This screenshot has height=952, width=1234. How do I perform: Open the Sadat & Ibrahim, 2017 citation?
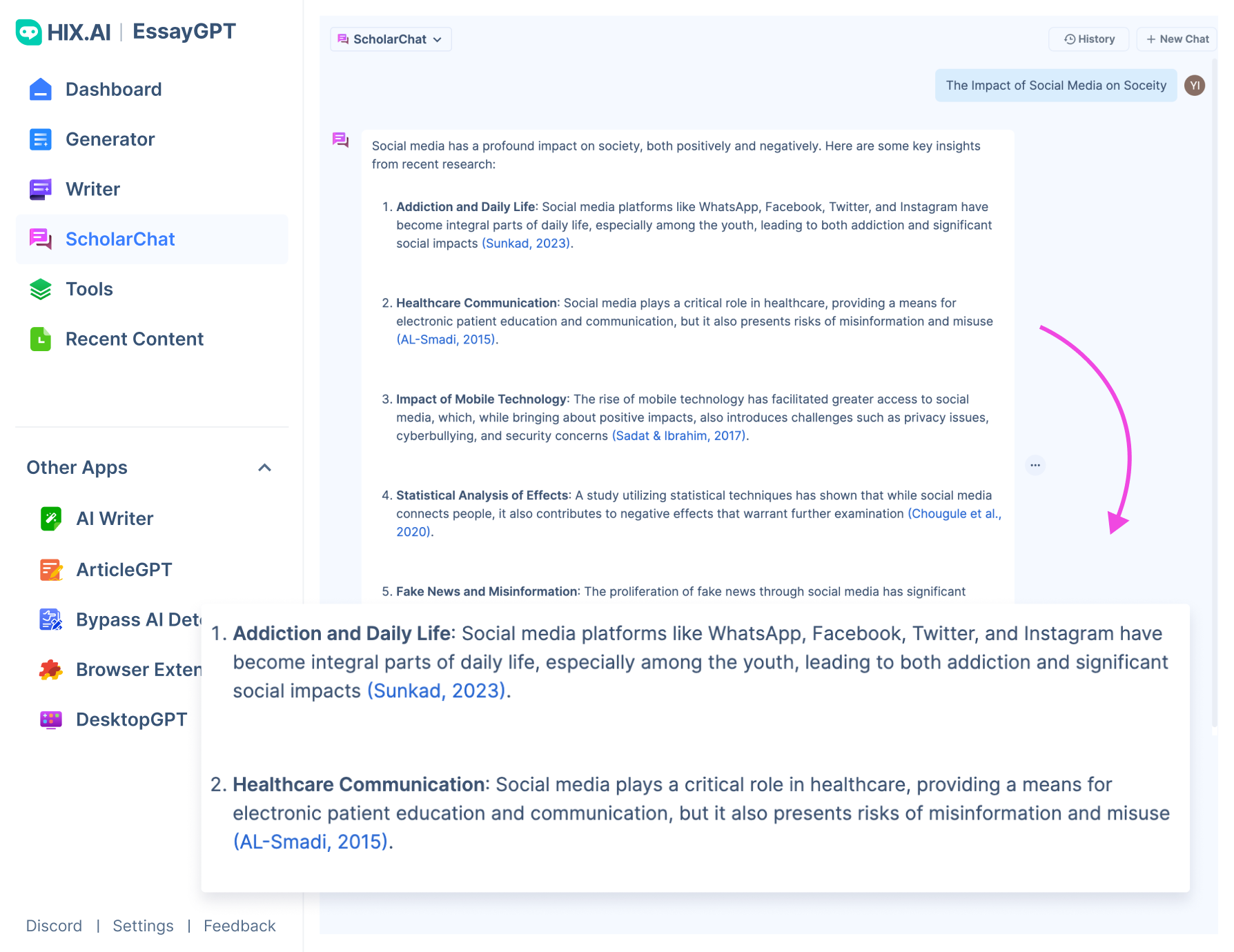[x=679, y=436]
